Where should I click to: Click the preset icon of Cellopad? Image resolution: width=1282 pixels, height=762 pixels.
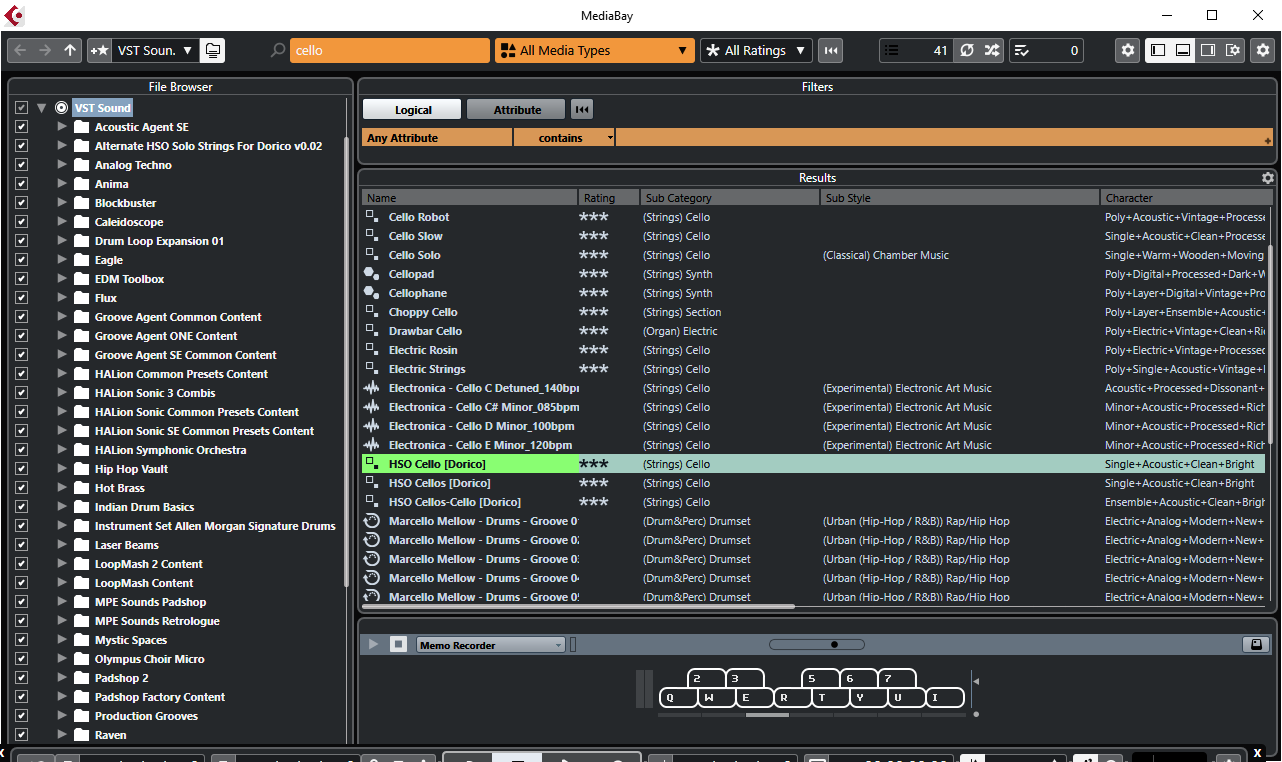tap(371, 274)
